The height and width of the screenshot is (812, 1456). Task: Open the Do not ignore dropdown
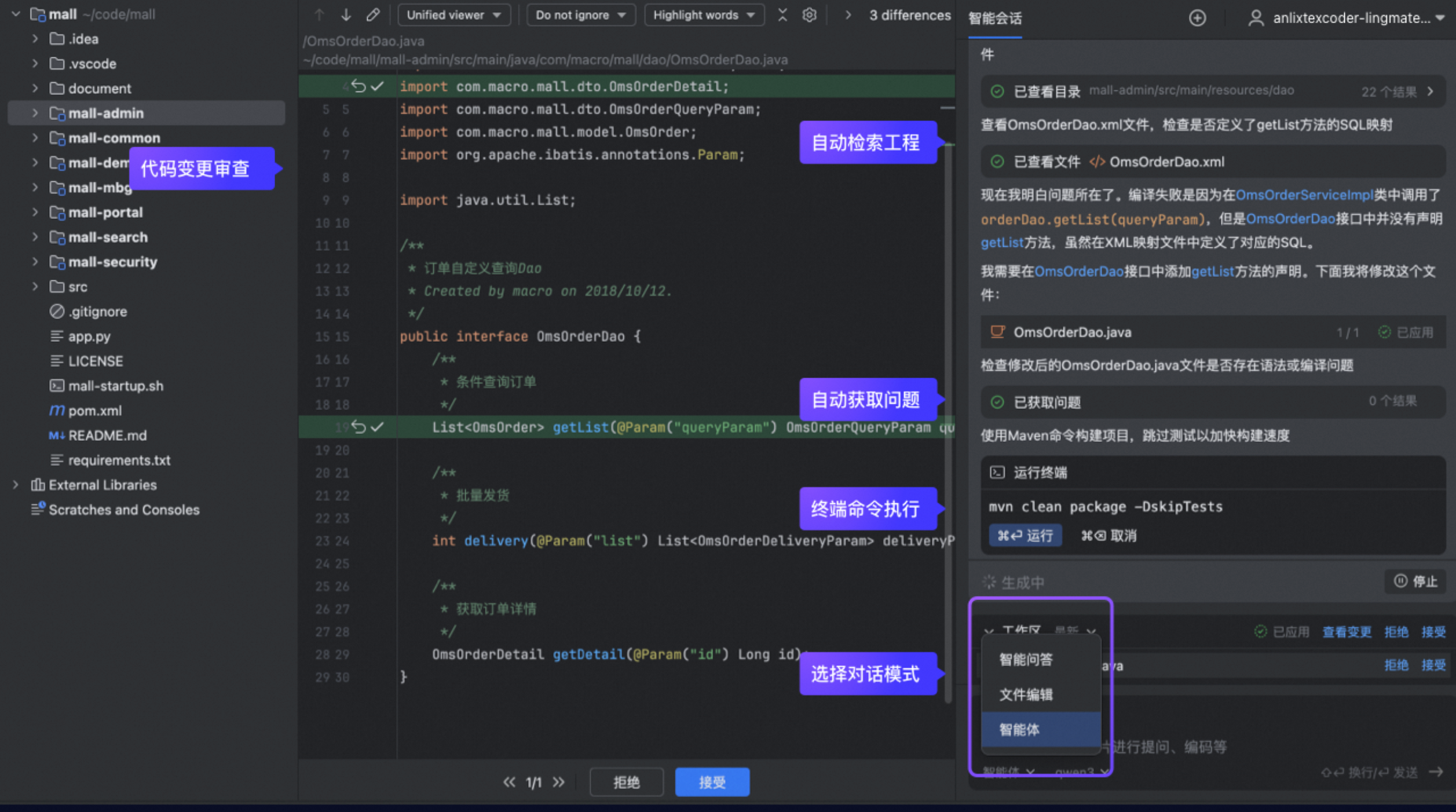click(581, 15)
